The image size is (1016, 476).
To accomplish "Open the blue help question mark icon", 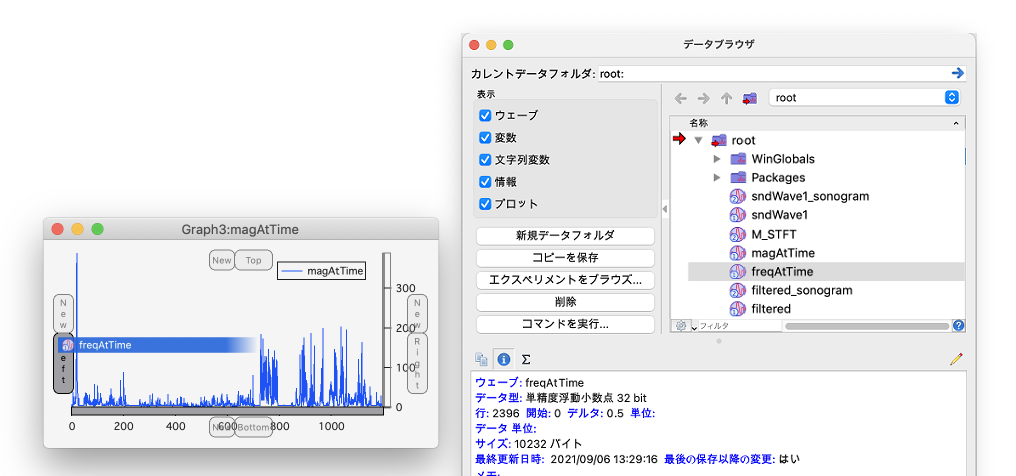I will click(x=958, y=326).
